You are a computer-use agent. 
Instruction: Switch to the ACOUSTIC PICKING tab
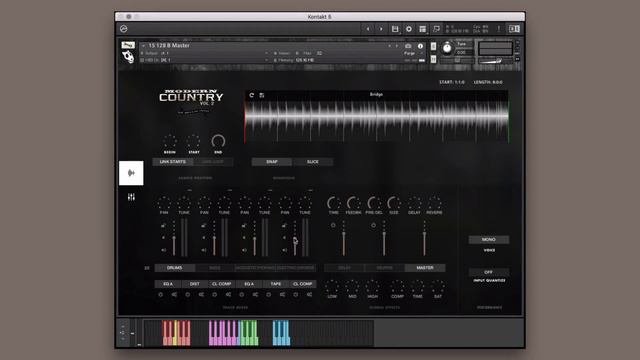coord(255,268)
